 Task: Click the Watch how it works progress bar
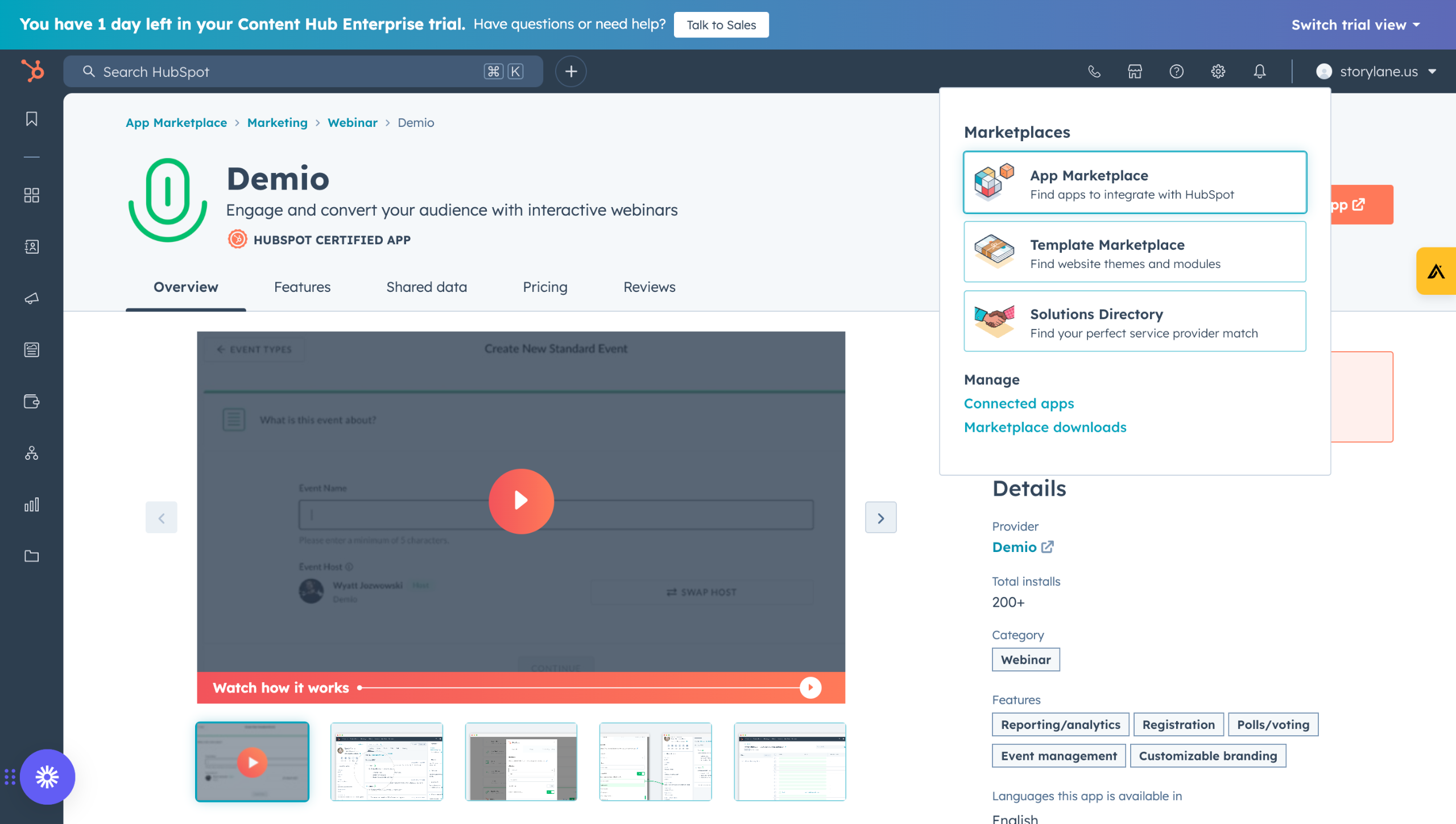580,687
